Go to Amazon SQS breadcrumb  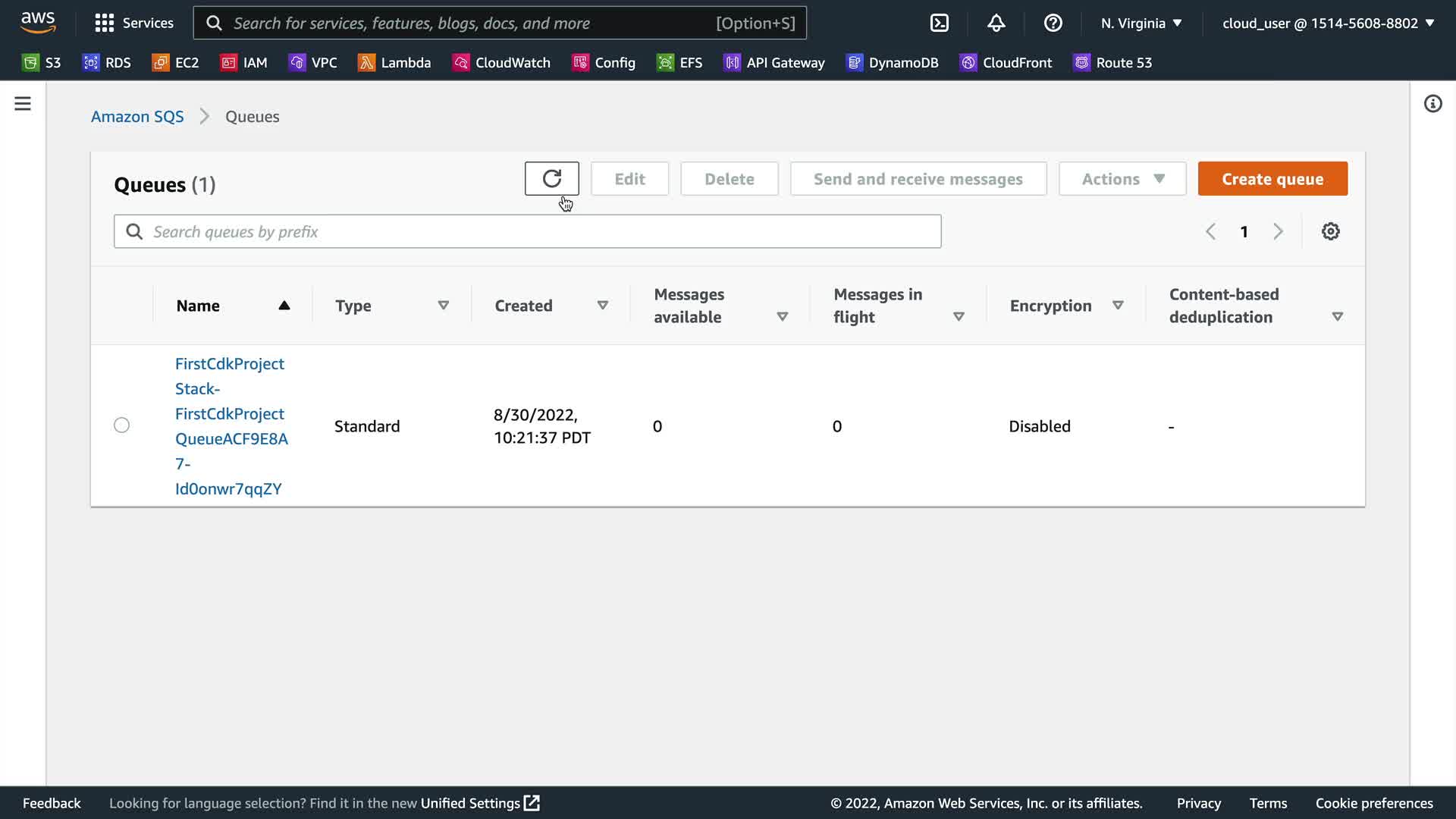click(x=137, y=117)
